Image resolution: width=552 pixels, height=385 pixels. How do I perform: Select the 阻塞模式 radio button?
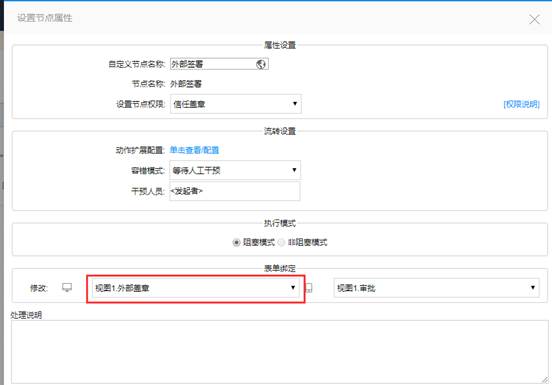coord(236,242)
